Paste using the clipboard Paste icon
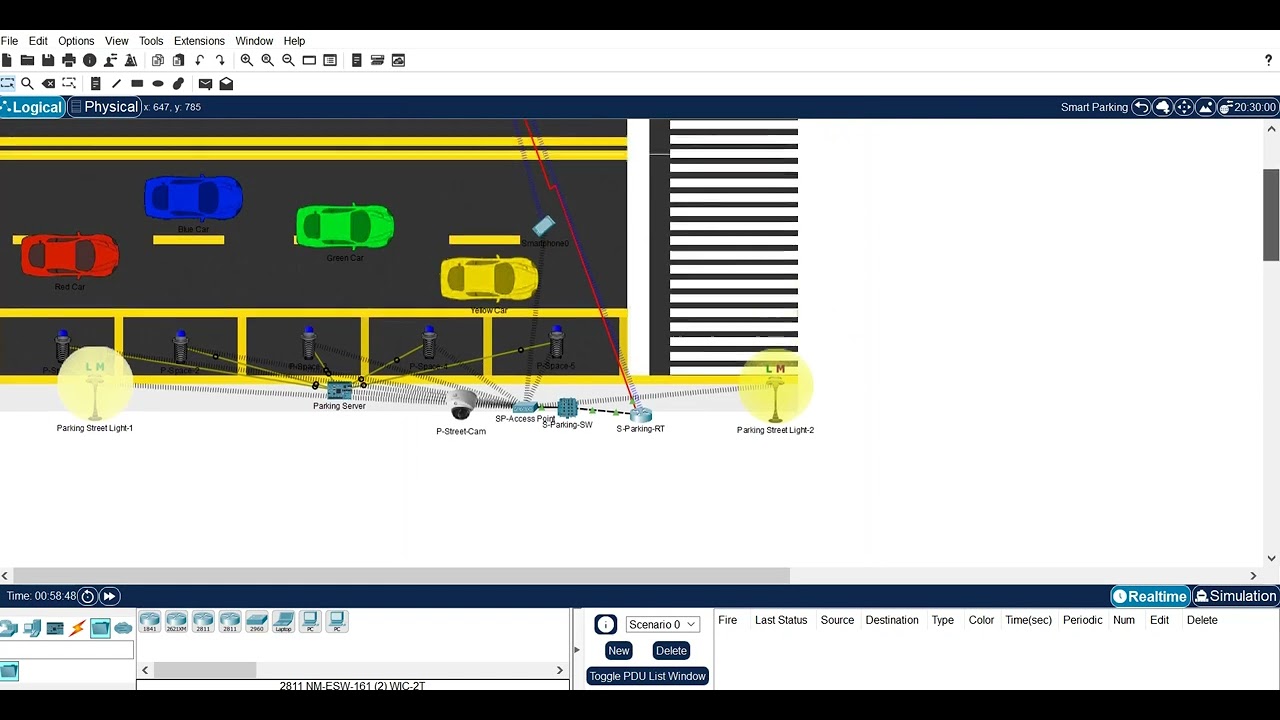The width and height of the screenshot is (1280, 720). pos(178,60)
